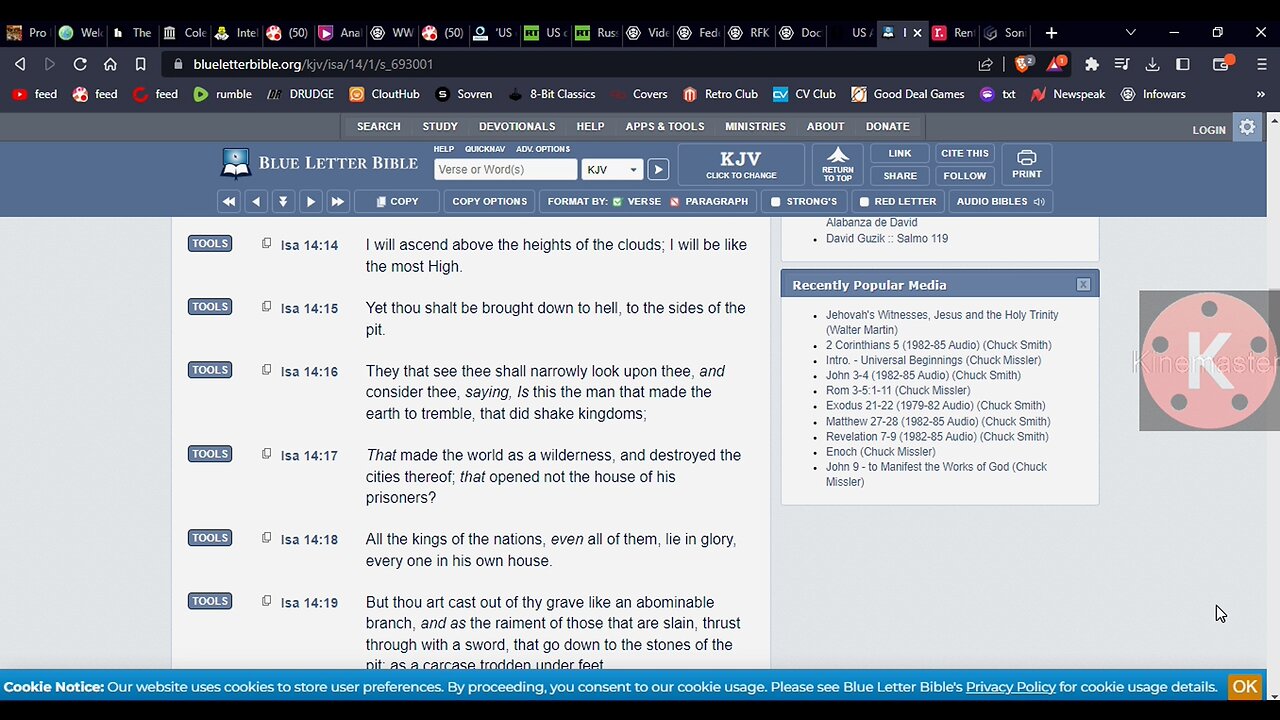
Task: Click the browser home button
Action: [110, 64]
